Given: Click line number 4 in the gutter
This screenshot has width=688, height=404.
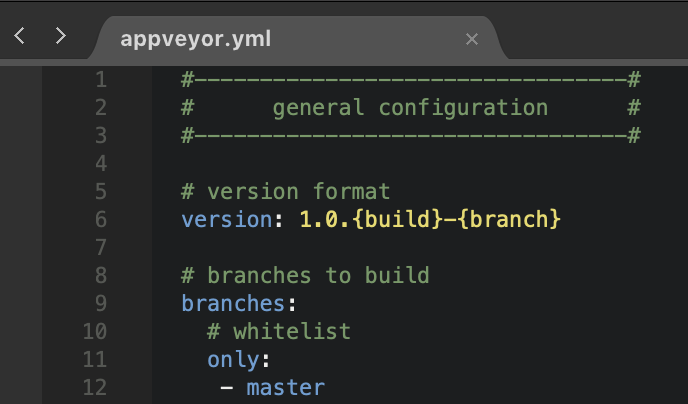Looking at the screenshot, I should click(101, 164).
